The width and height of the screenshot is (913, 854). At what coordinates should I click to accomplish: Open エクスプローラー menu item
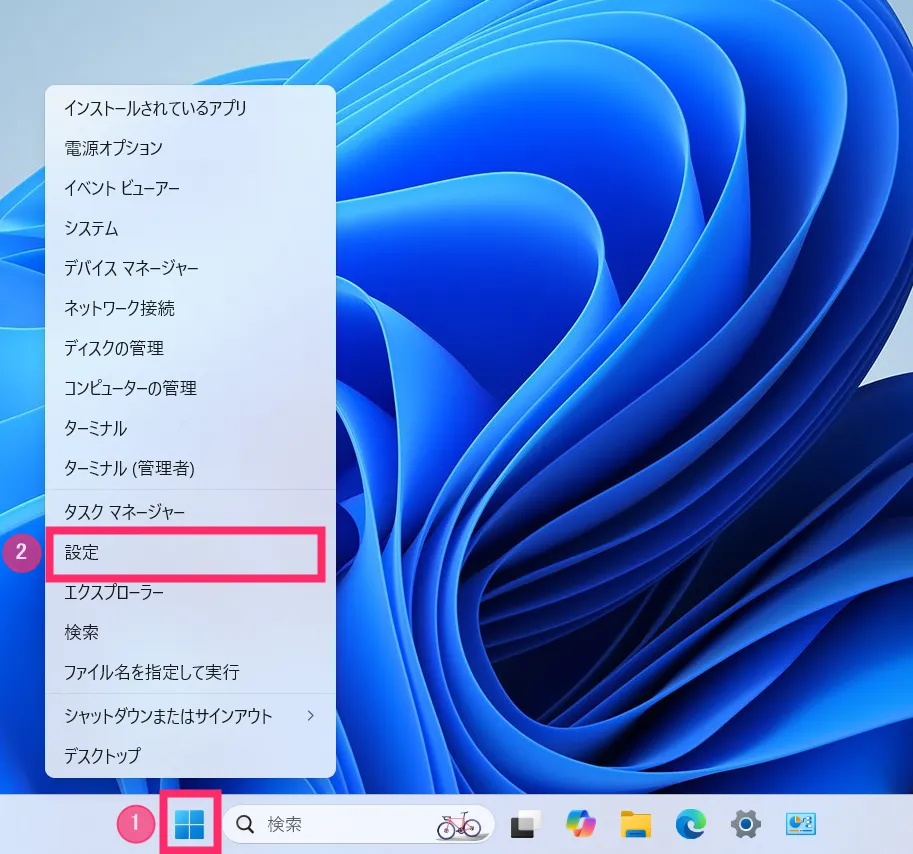tap(190, 592)
